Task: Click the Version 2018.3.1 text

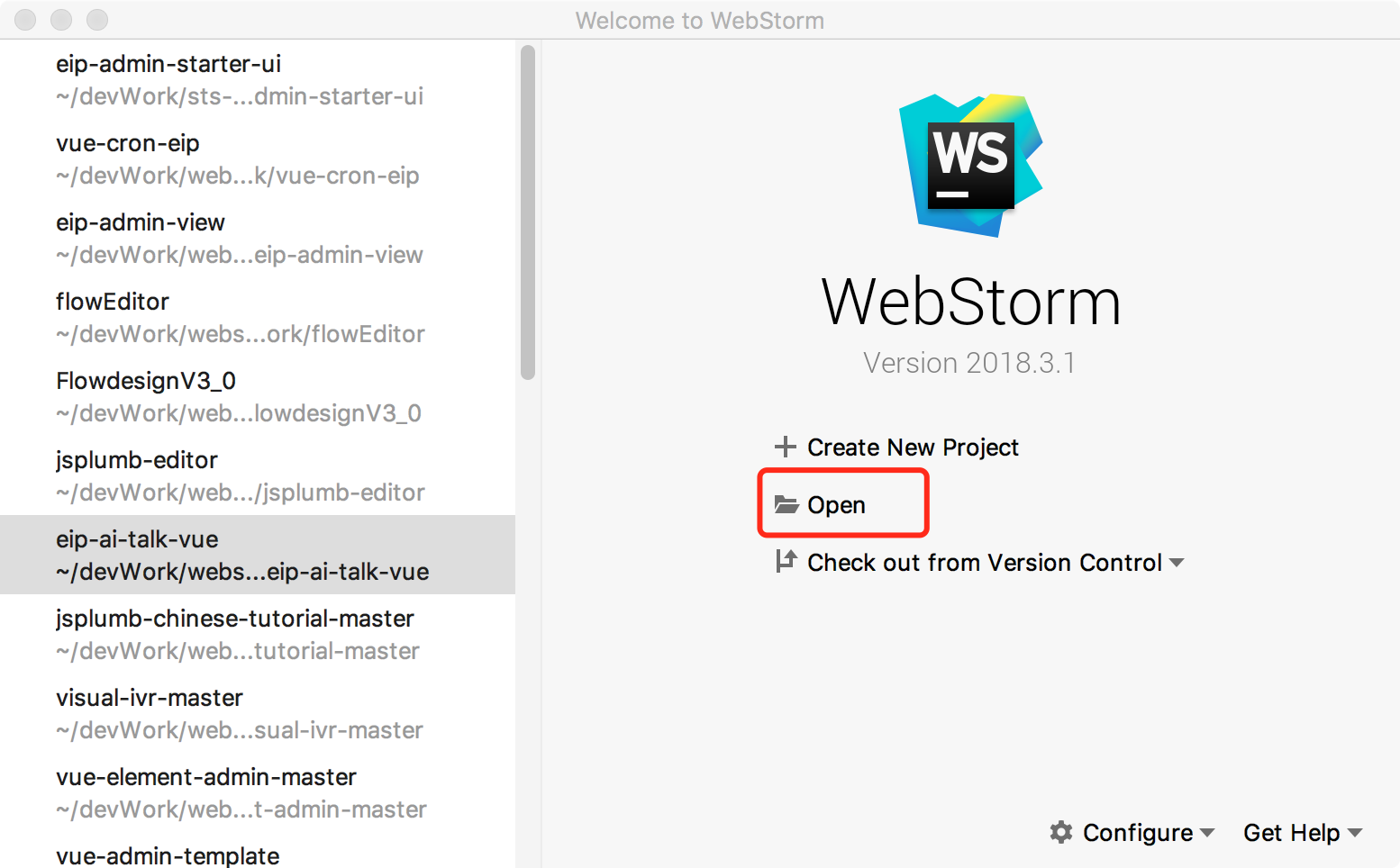Action: coord(969,363)
